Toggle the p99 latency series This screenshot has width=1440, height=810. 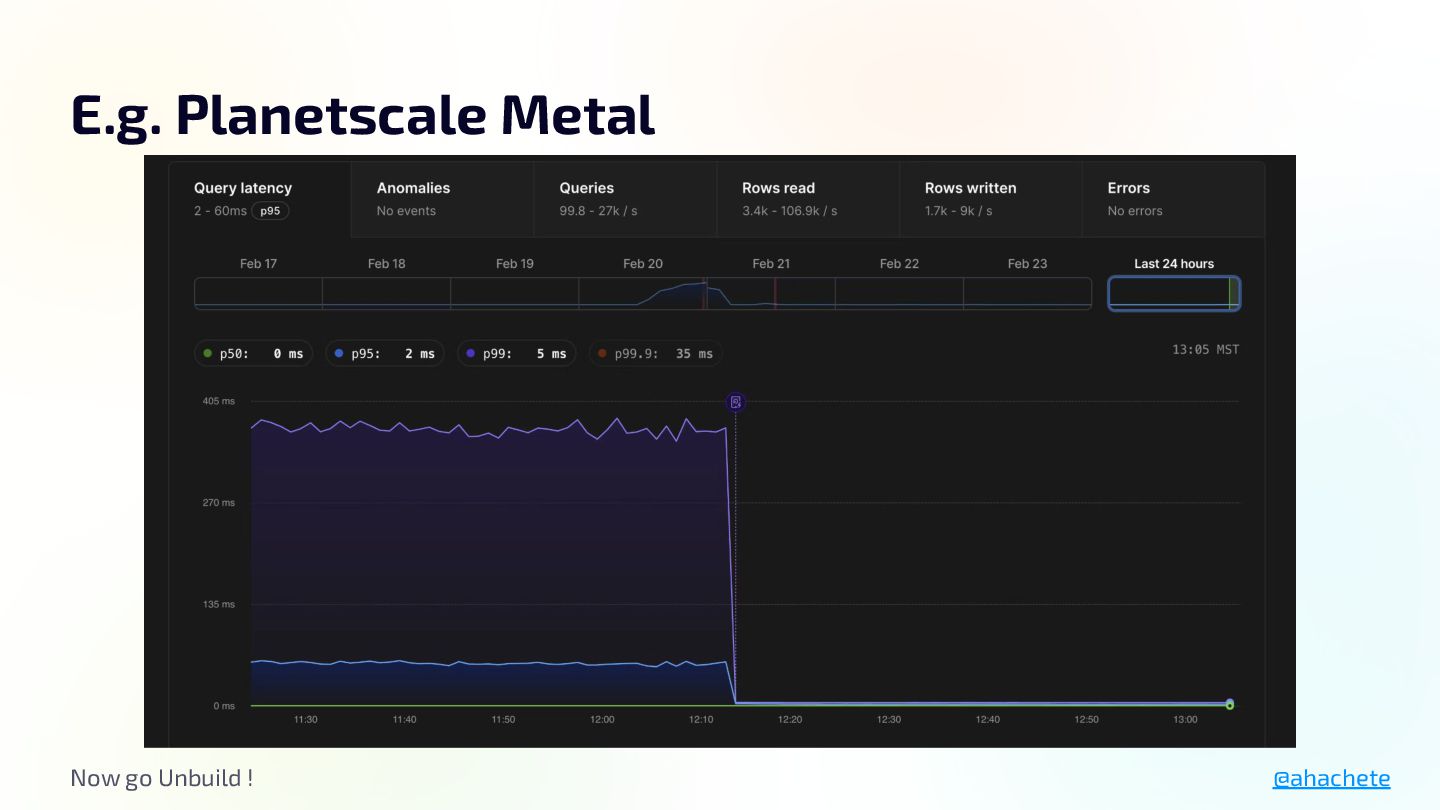(516, 354)
